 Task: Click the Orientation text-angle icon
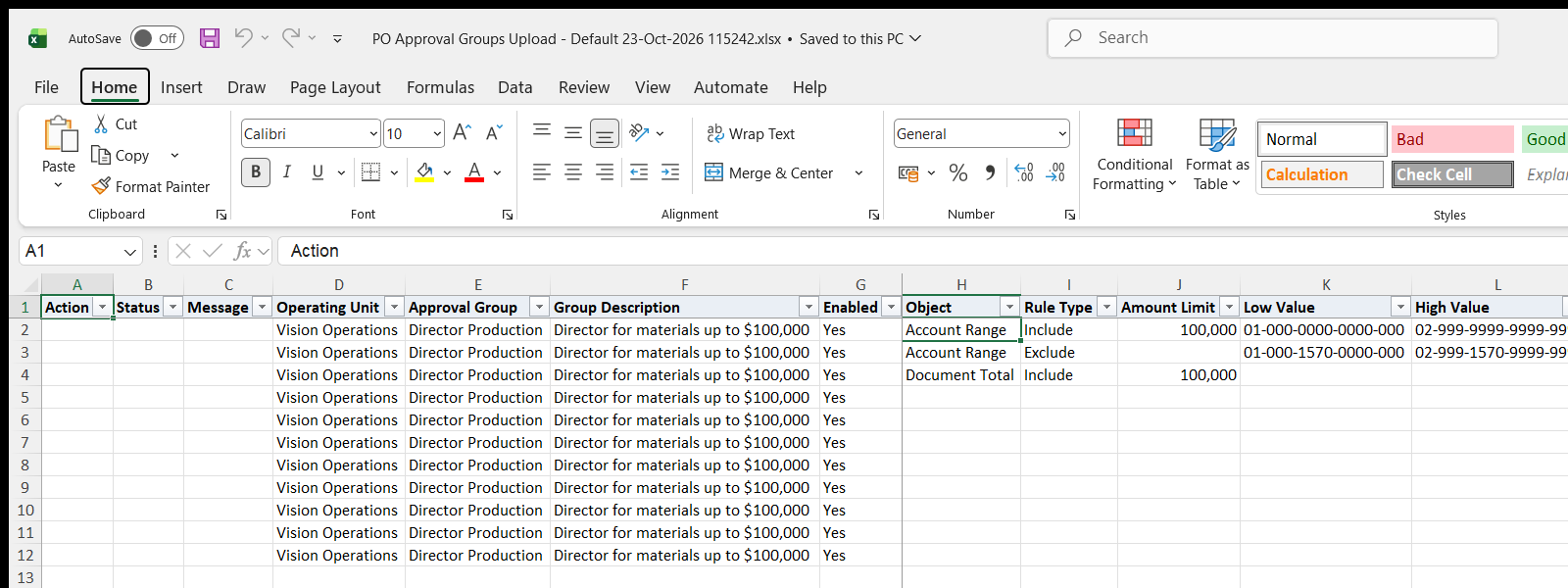coord(640,132)
